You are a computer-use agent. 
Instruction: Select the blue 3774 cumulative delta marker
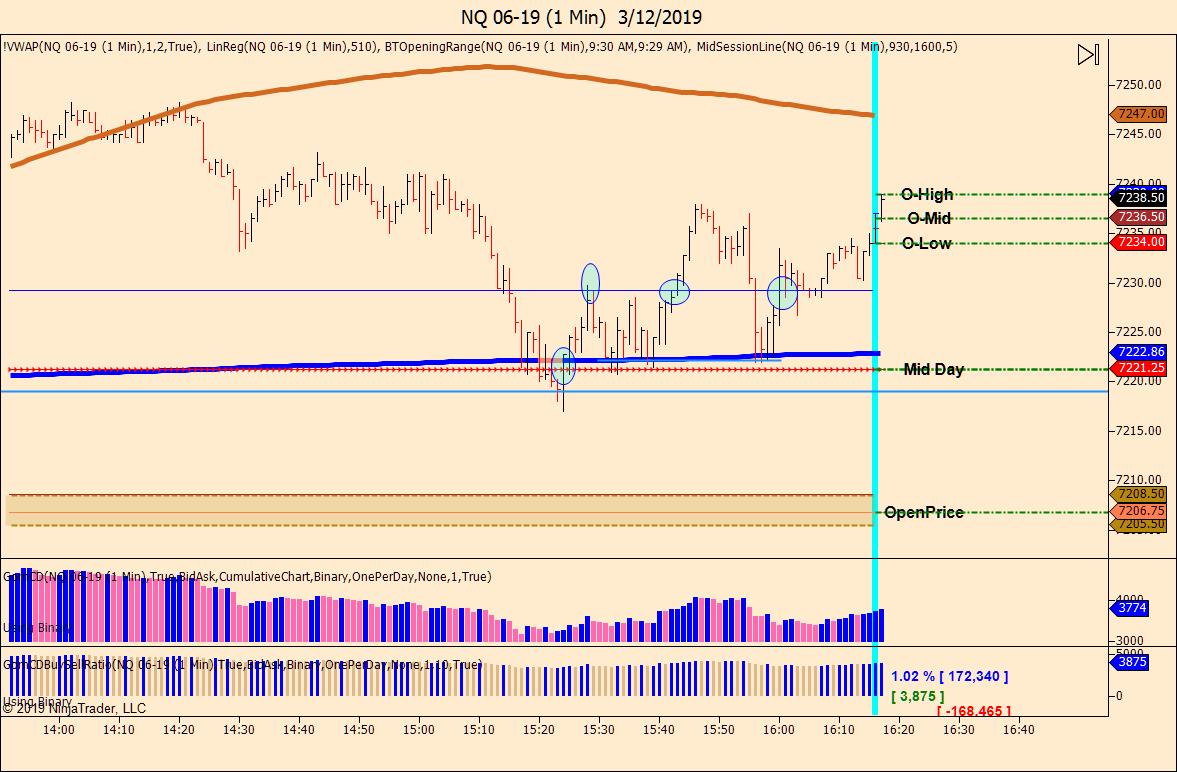coord(1129,608)
